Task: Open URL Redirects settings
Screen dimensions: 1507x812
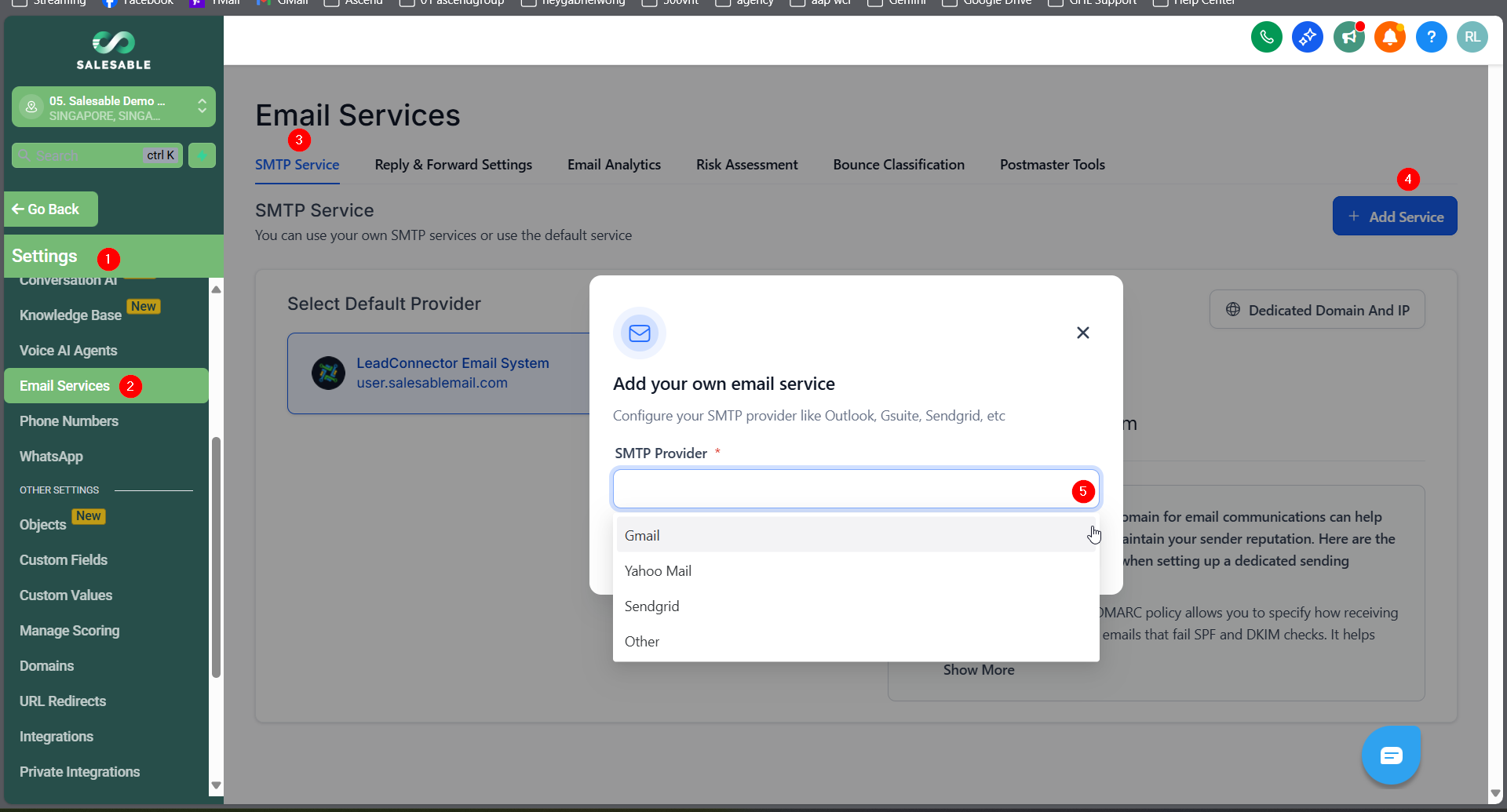Action: [63, 701]
